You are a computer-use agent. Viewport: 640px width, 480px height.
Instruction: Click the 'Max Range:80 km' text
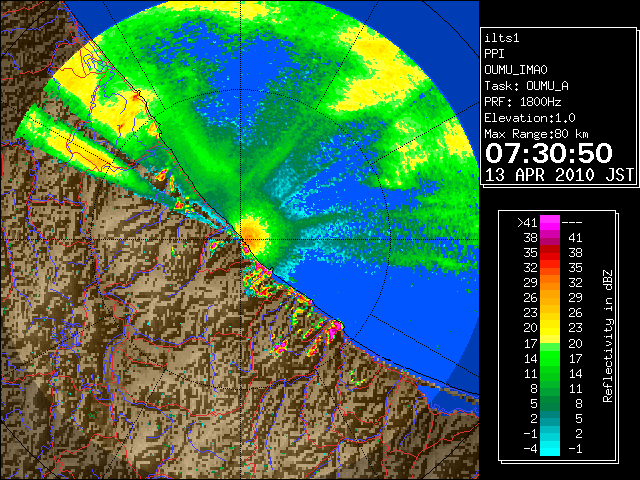point(536,134)
